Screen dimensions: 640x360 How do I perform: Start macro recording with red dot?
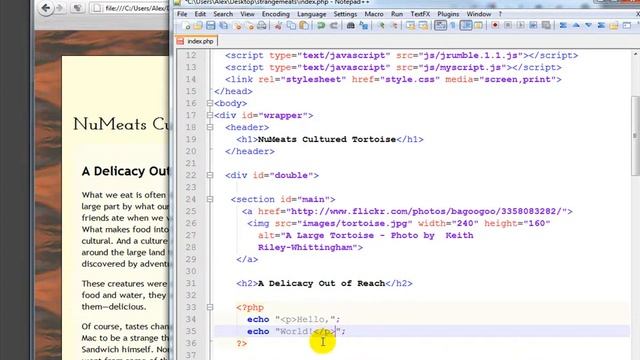[x=495, y=25]
